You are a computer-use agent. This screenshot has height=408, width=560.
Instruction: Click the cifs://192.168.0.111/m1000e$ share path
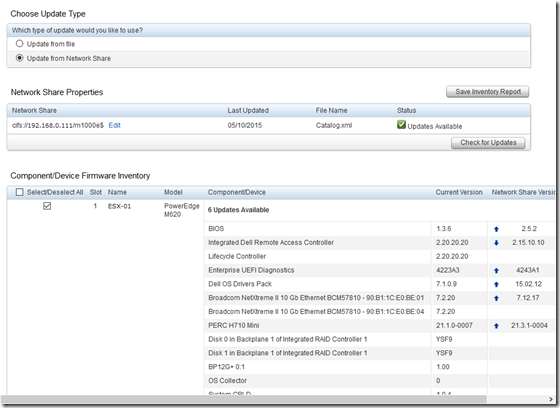(58, 125)
